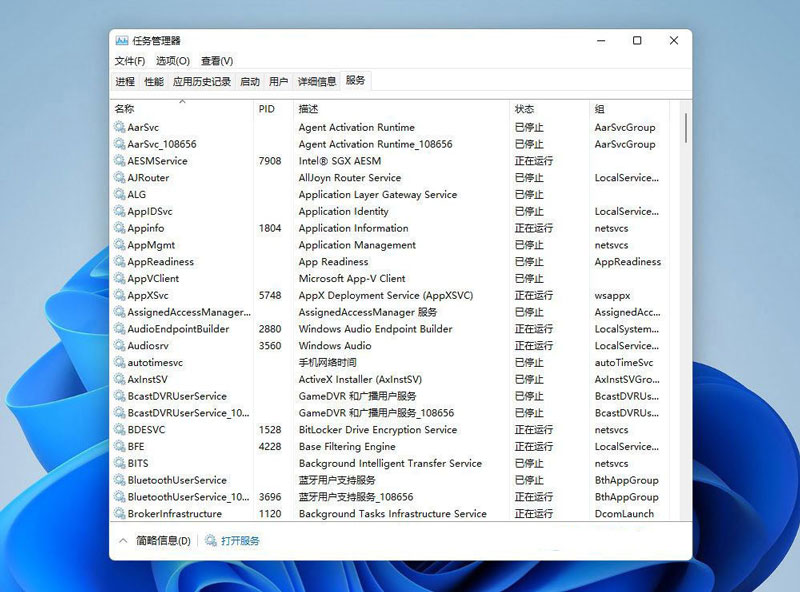
Task: Select the BITS service row icon
Action: pyautogui.click(x=120, y=464)
